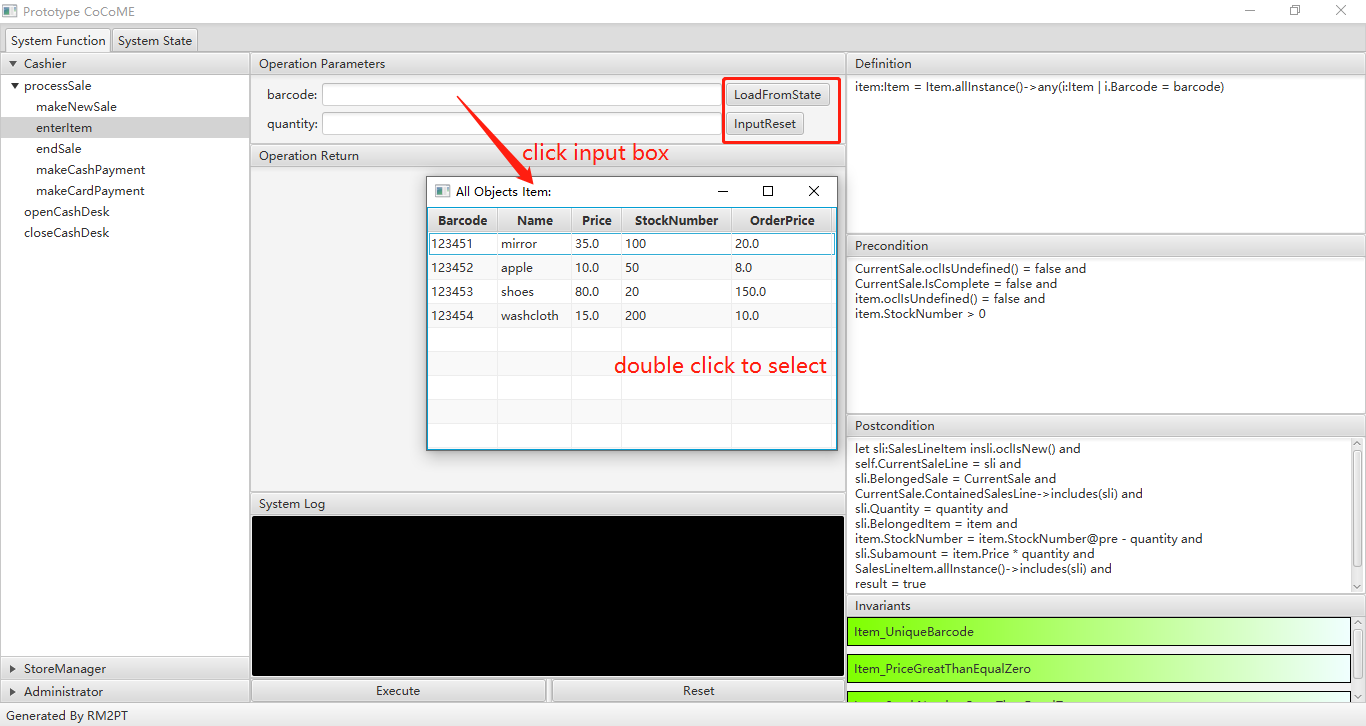Collapse the Cashier section

(x=11, y=64)
